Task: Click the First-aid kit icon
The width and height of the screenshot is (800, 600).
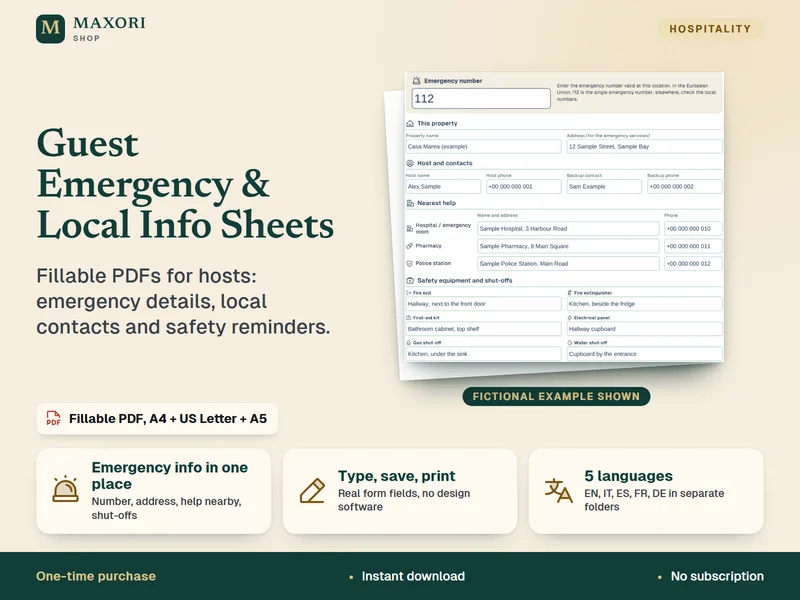Action: point(409,317)
